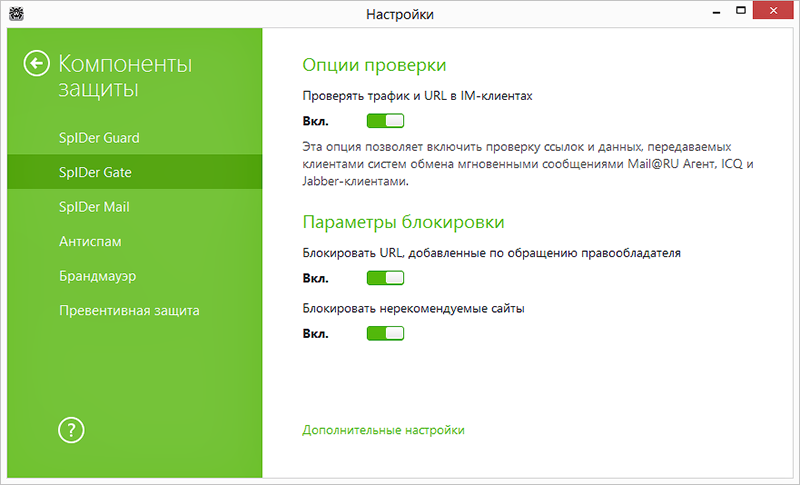Go back using the arrow icon
The image size is (800, 485).
[37, 64]
